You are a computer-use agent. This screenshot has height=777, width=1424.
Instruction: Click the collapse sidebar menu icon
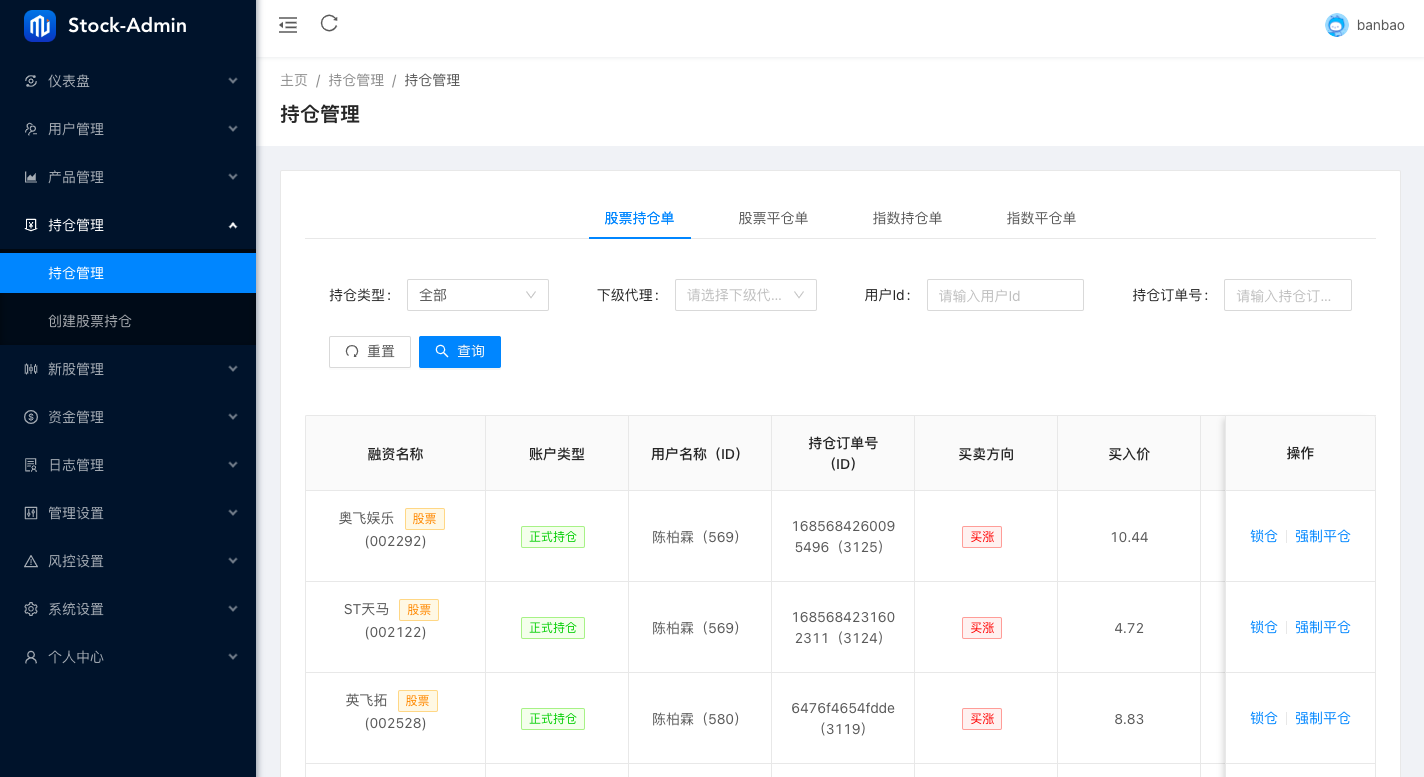(288, 25)
